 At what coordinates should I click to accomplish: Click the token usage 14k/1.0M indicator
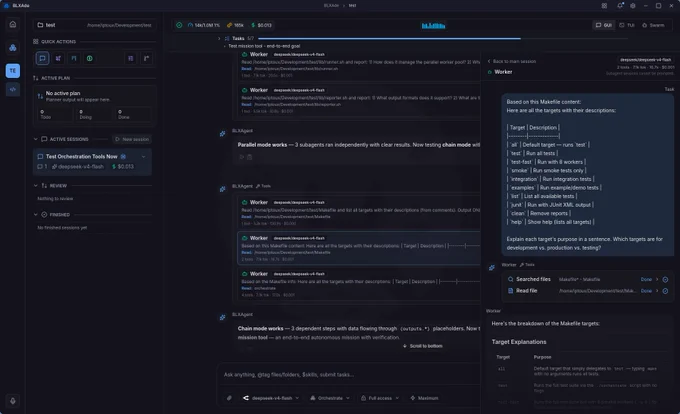click(x=204, y=25)
